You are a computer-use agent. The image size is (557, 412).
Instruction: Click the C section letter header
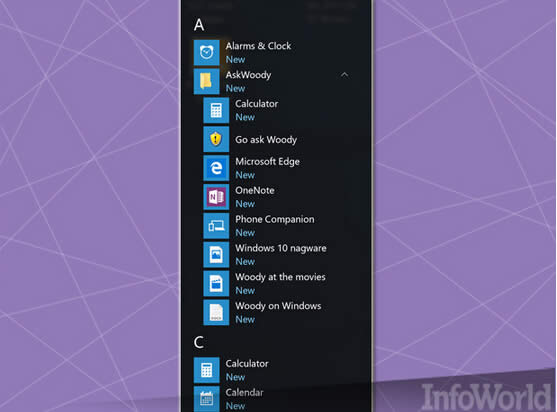coord(199,342)
